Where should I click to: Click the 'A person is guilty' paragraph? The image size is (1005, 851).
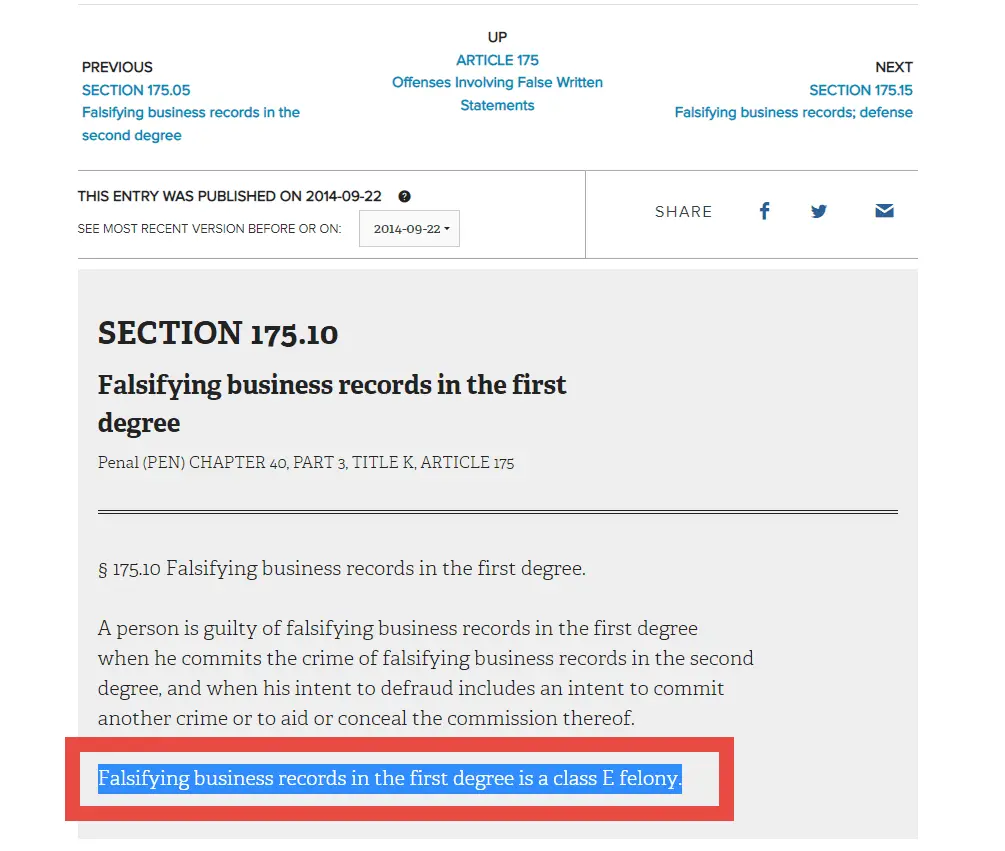(425, 673)
